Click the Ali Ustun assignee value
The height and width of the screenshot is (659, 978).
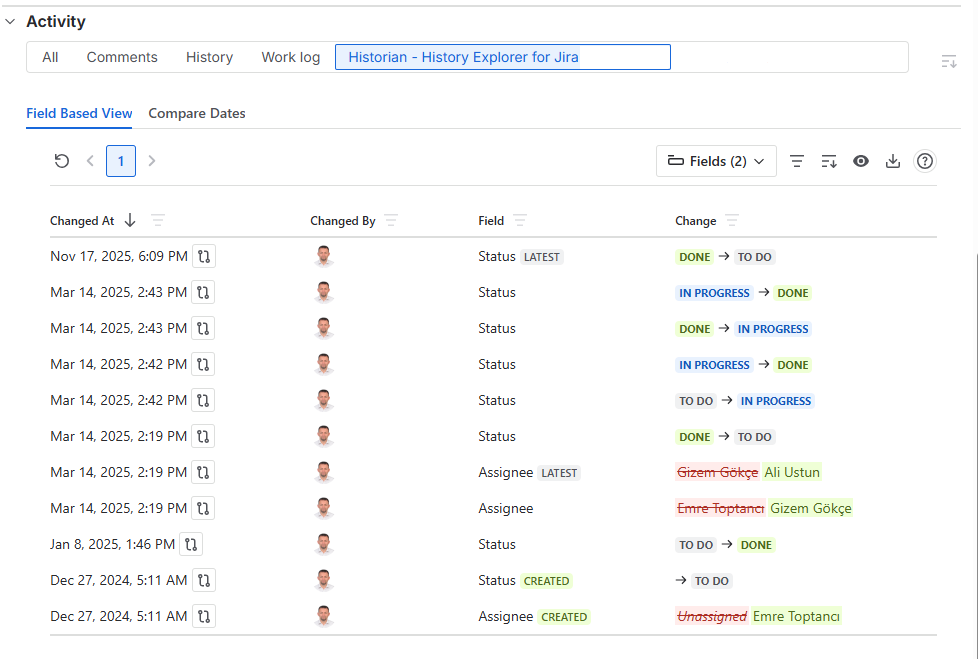click(x=792, y=472)
